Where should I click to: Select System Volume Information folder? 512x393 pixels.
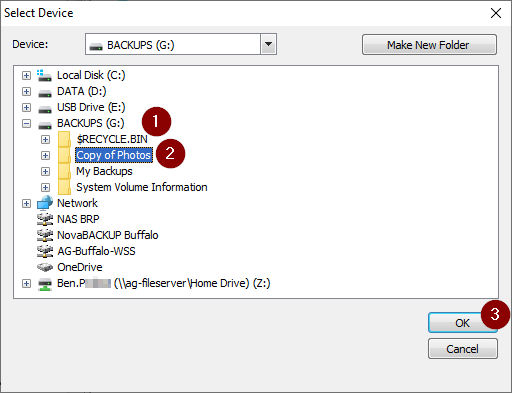point(142,187)
